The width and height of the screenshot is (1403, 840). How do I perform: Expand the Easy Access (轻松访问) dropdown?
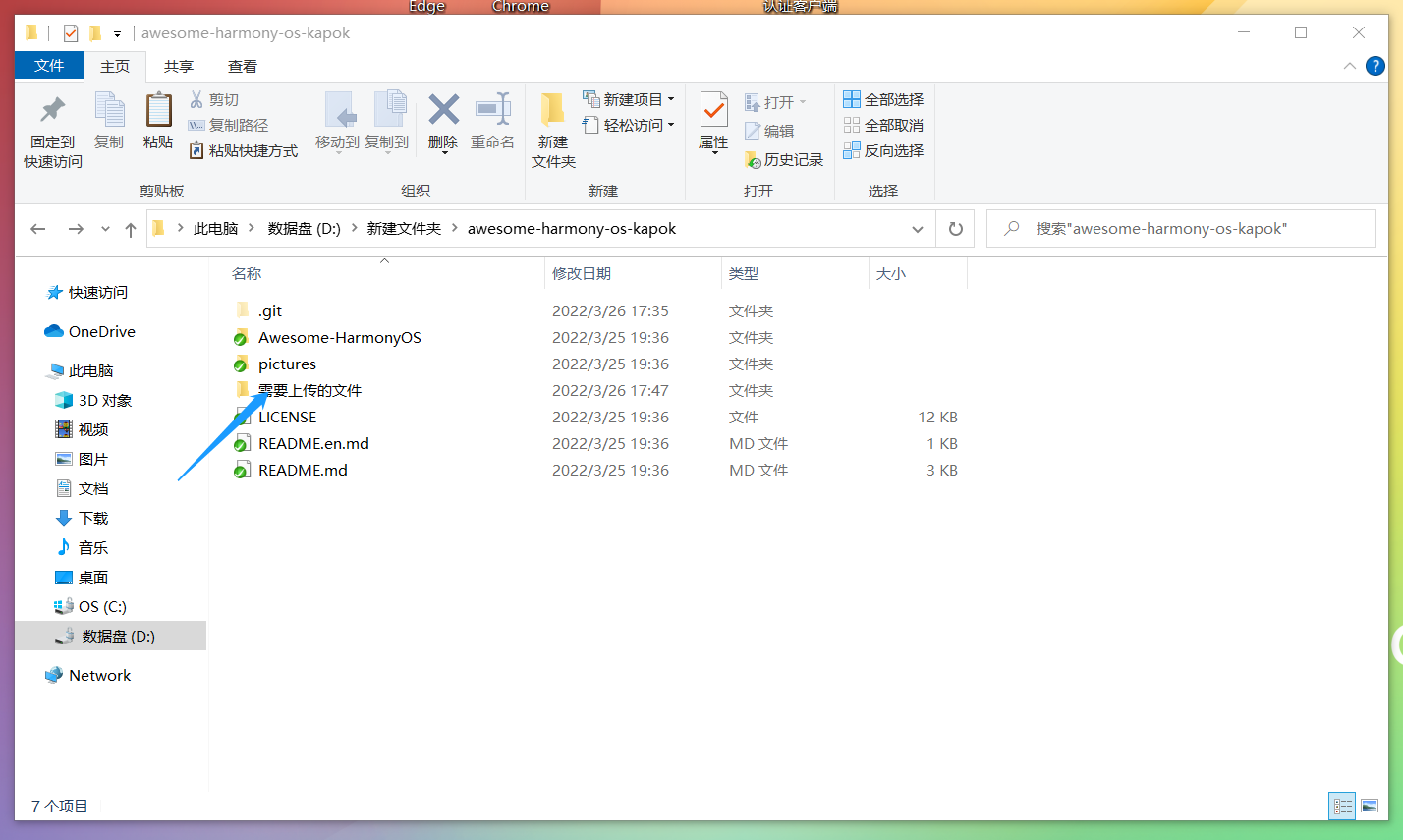pyautogui.click(x=671, y=125)
